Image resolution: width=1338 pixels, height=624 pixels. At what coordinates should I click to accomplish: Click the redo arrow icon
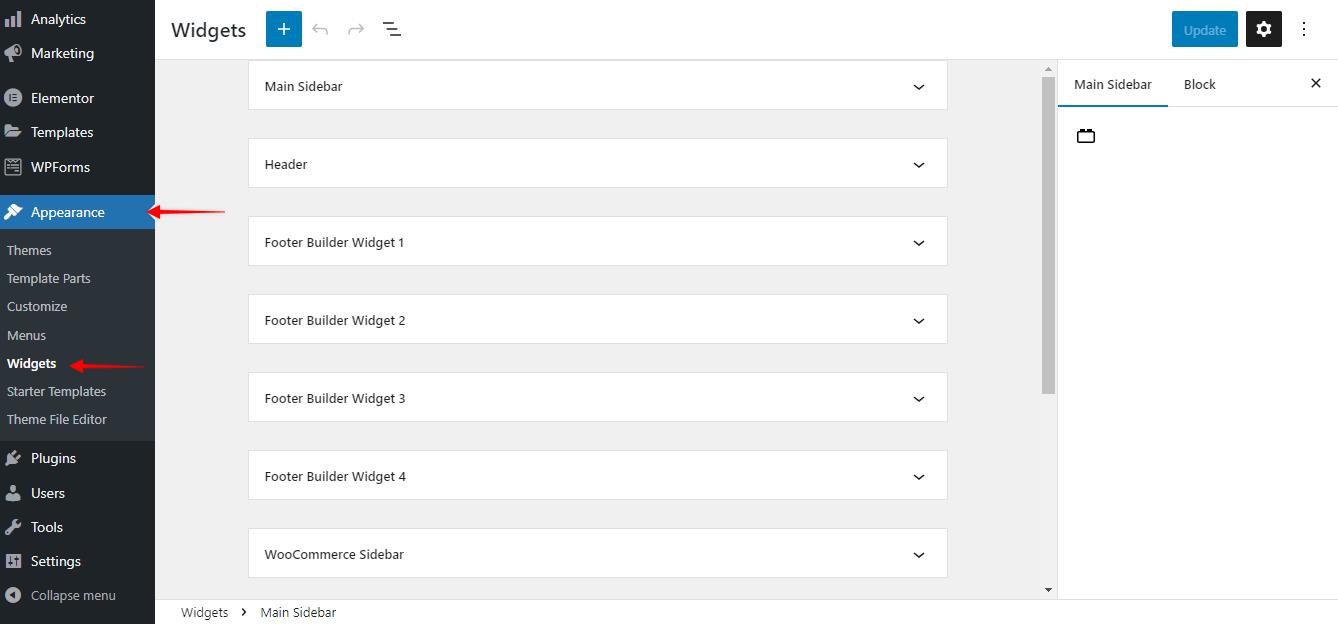[x=356, y=29]
